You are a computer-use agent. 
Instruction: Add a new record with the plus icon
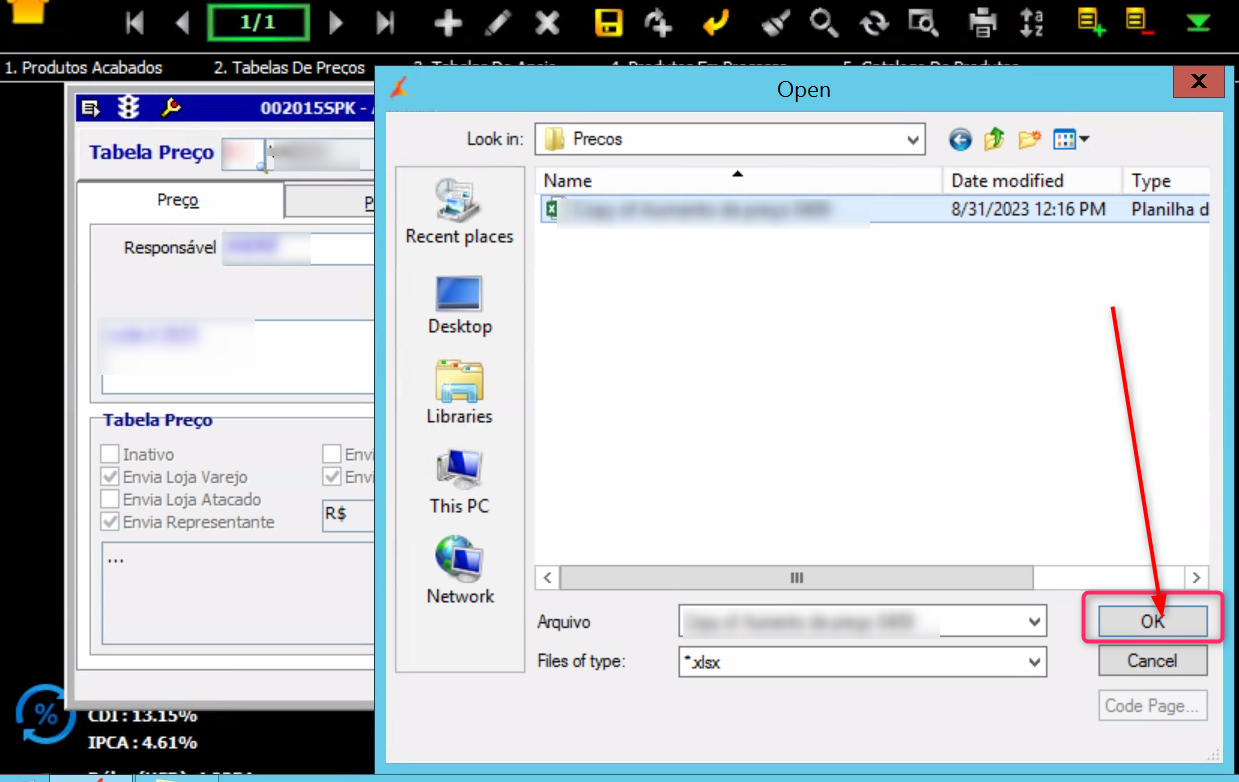point(449,22)
